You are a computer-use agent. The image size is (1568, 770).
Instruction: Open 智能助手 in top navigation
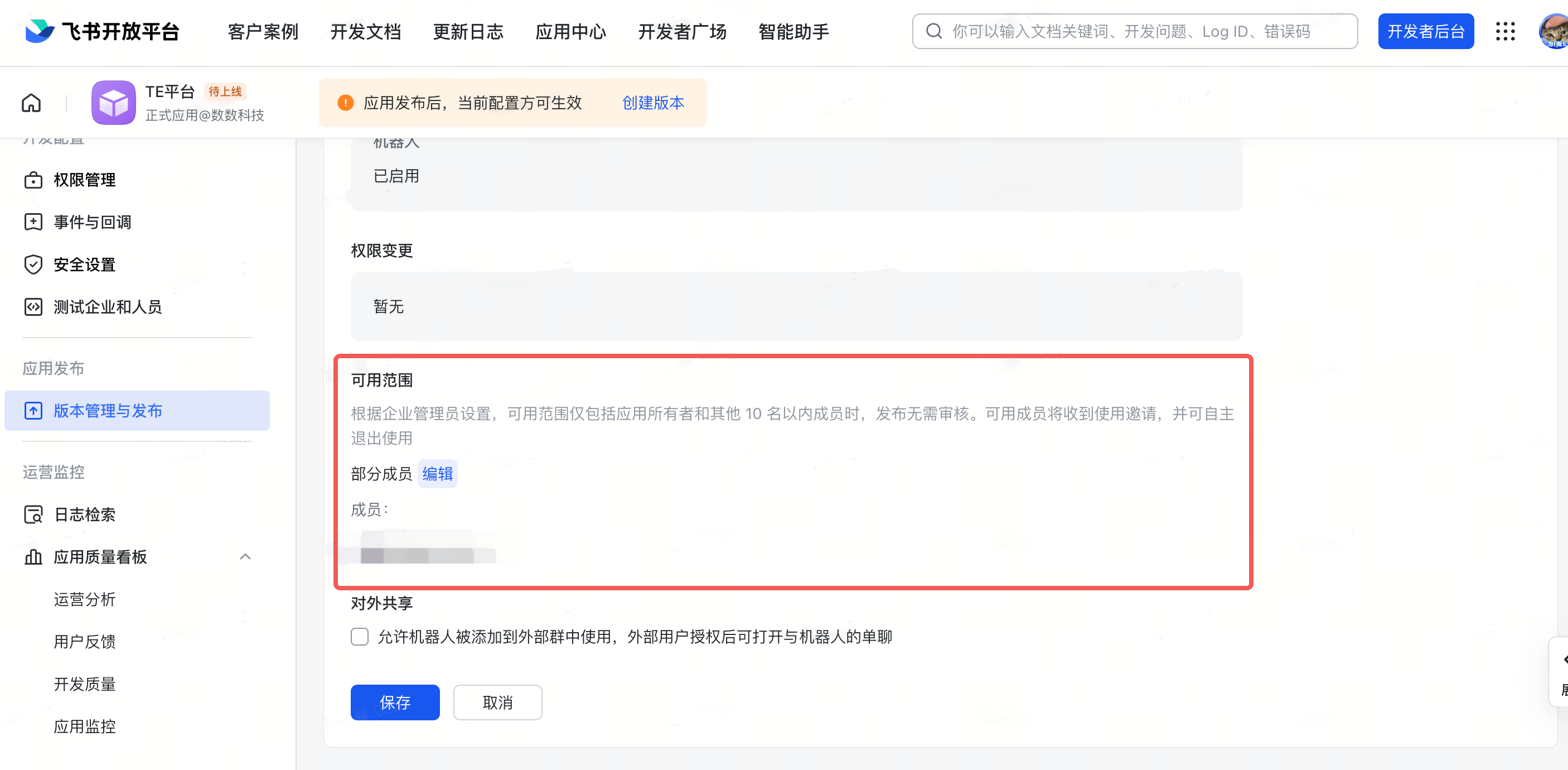[x=793, y=31]
